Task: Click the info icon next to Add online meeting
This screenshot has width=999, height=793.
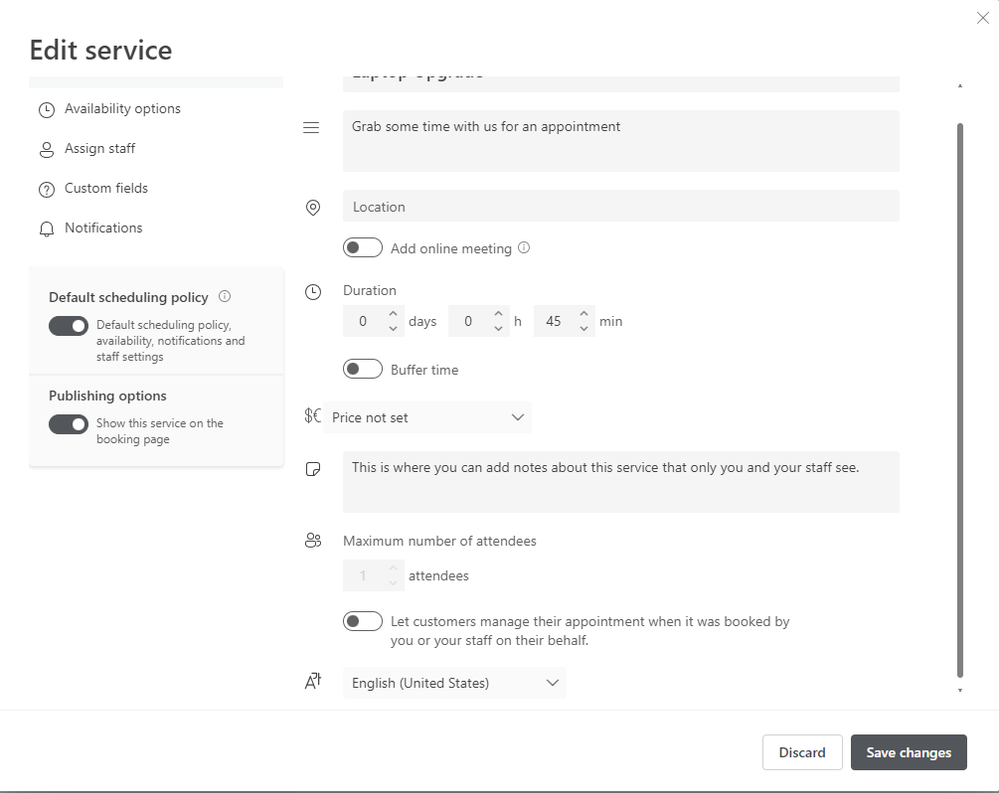Action: coord(524,248)
